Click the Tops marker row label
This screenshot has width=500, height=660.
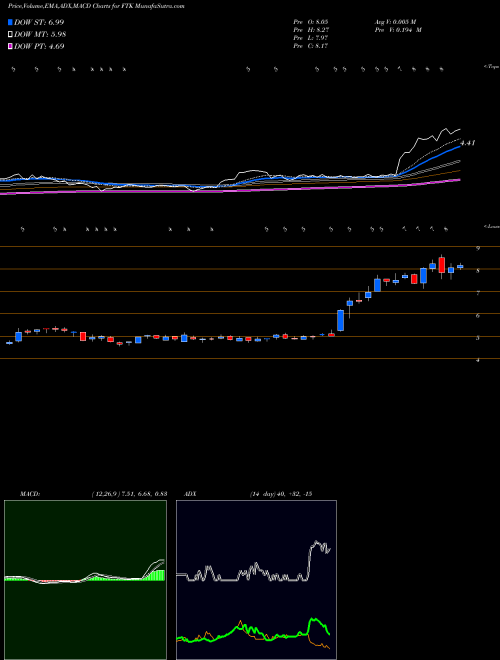coord(491,67)
